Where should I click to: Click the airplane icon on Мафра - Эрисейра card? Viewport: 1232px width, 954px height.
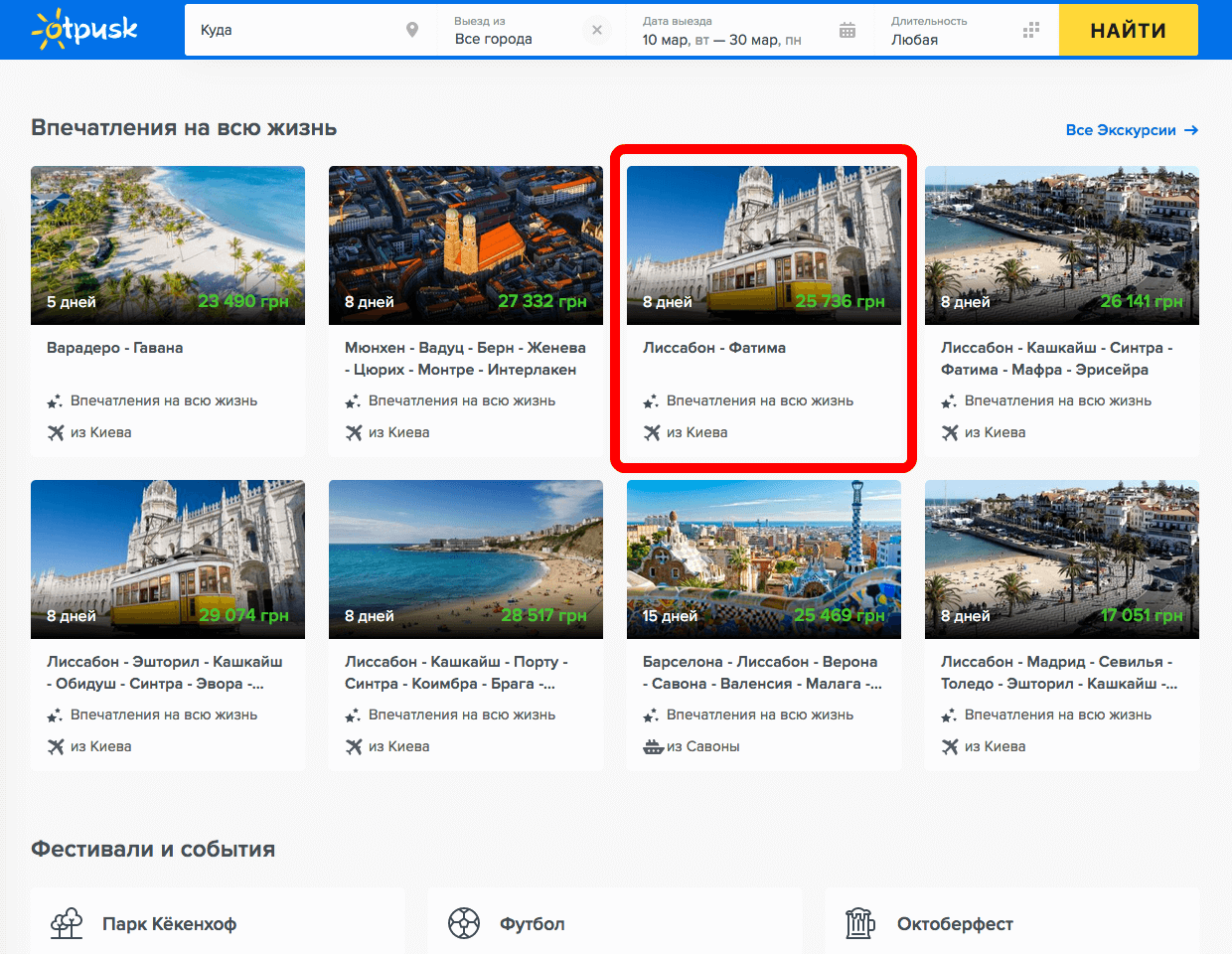pos(950,432)
